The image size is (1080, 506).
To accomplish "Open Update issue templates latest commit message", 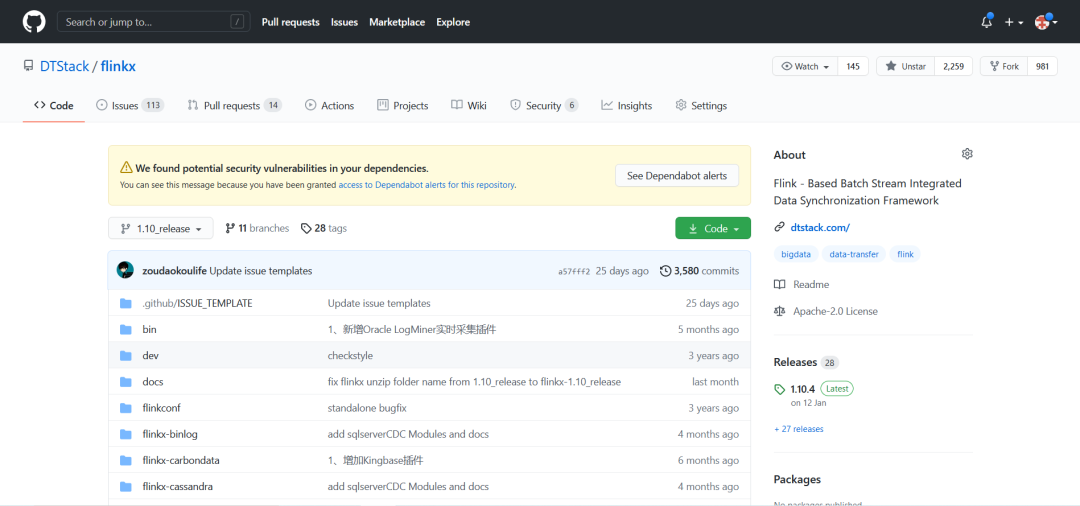I will pyautogui.click(x=260, y=271).
